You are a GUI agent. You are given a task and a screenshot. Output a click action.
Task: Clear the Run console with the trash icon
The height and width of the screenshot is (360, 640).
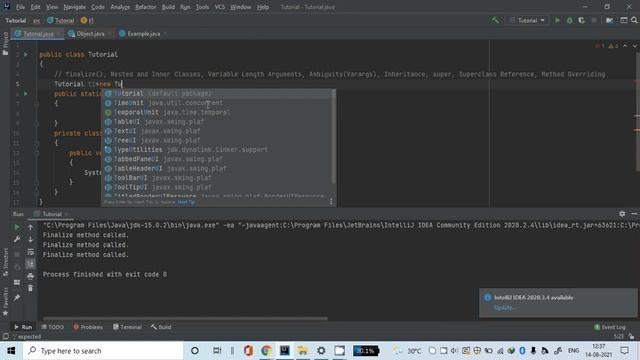click(31, 289)
